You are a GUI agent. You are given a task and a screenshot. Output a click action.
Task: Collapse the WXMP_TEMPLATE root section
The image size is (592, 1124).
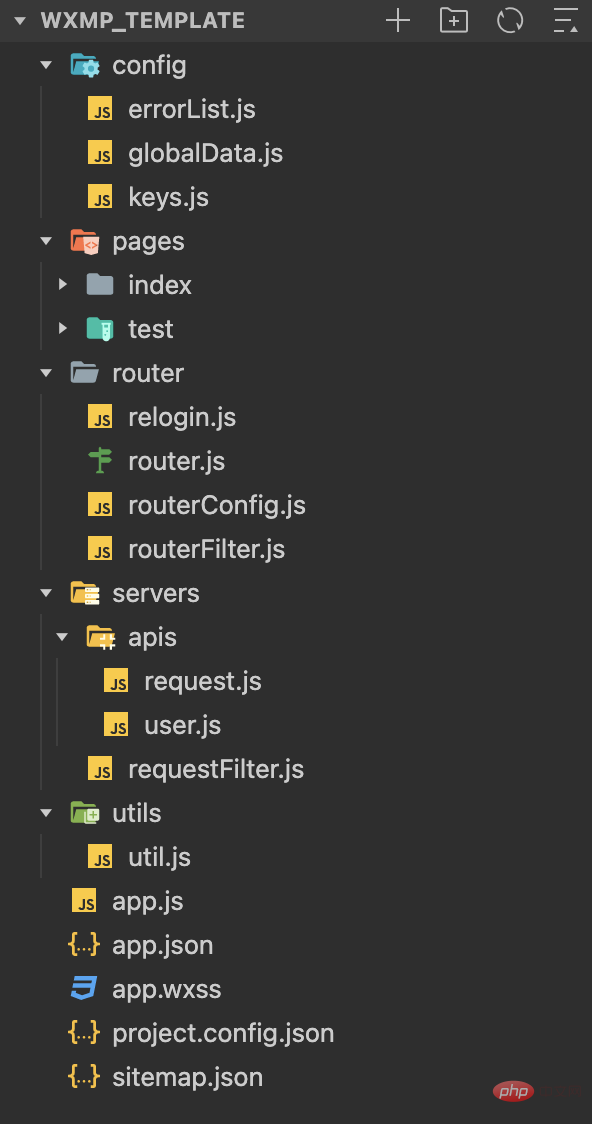(x=19, y=21)
